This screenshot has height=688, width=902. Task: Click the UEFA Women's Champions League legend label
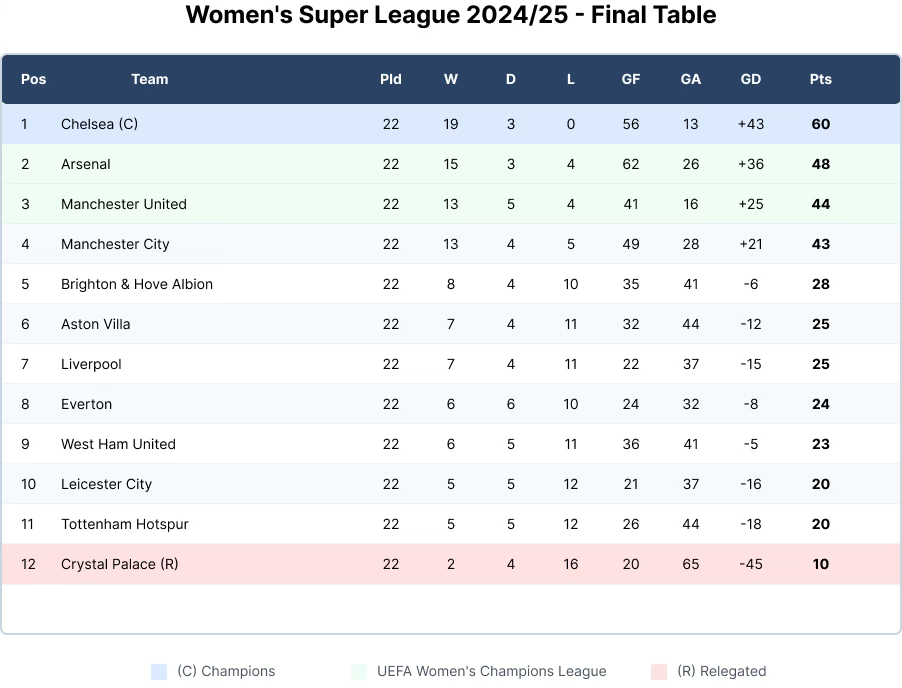(x=492, y=672)
